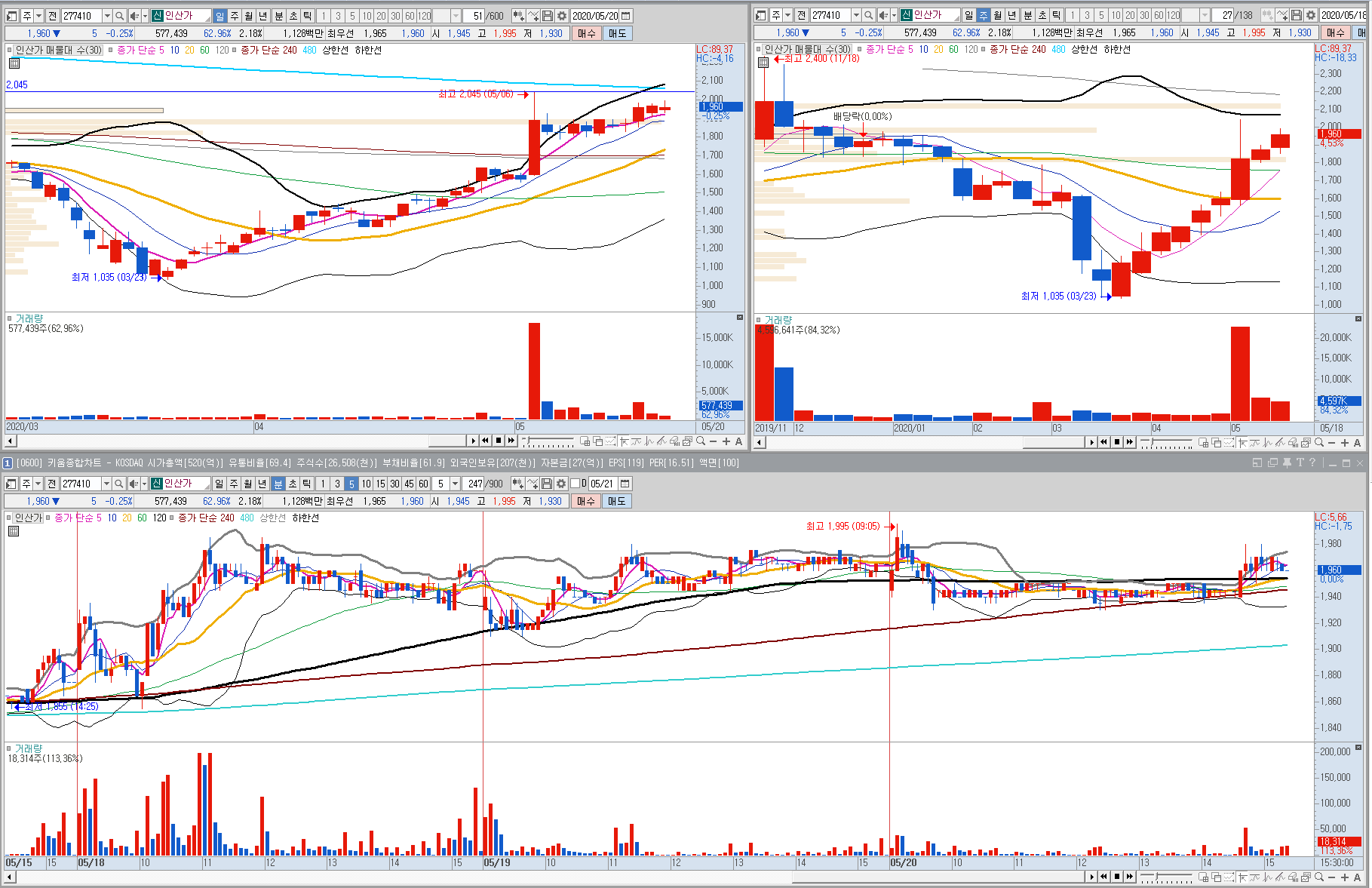Select yearly (년) period in top-left chart
This screenshot has height=888, width=1372.
click(262, 16)
